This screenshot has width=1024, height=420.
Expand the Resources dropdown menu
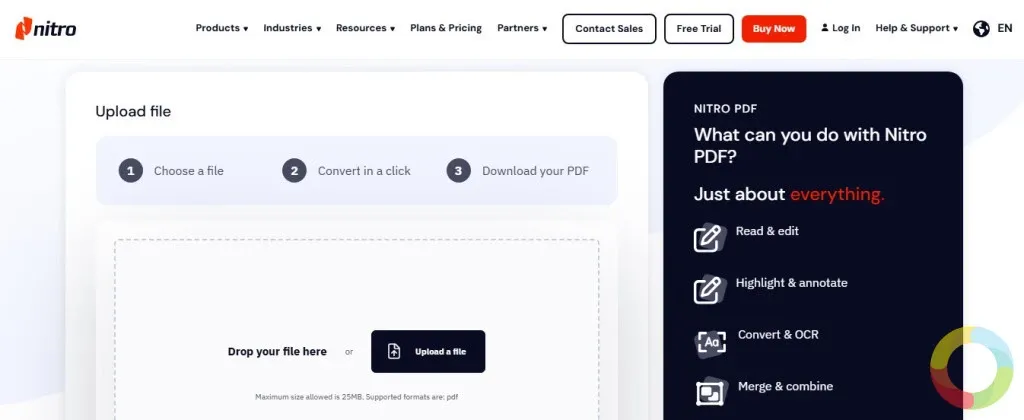pos(365,28)
